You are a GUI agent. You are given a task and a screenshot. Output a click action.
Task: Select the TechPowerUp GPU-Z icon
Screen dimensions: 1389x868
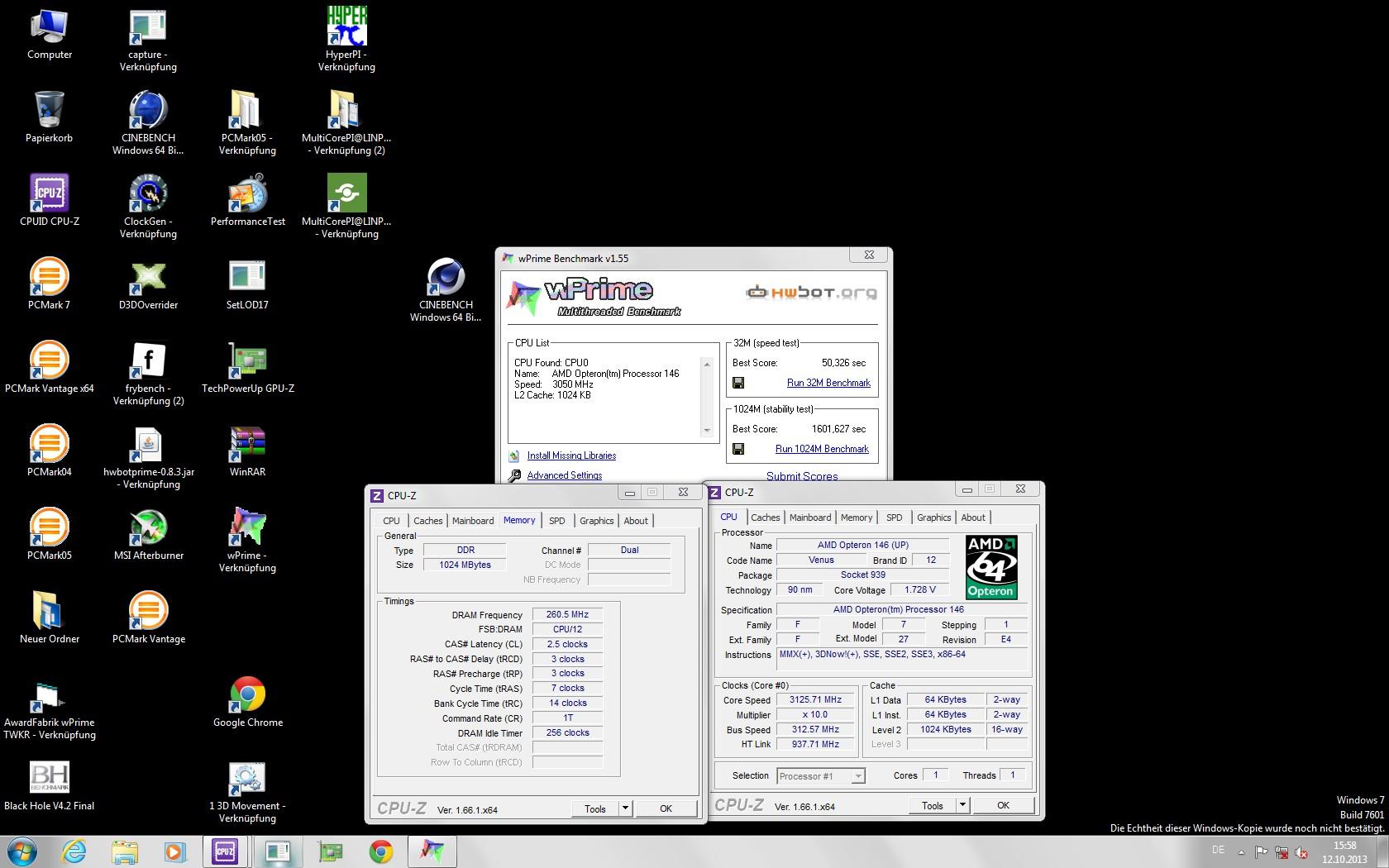[x=248, y=367]
